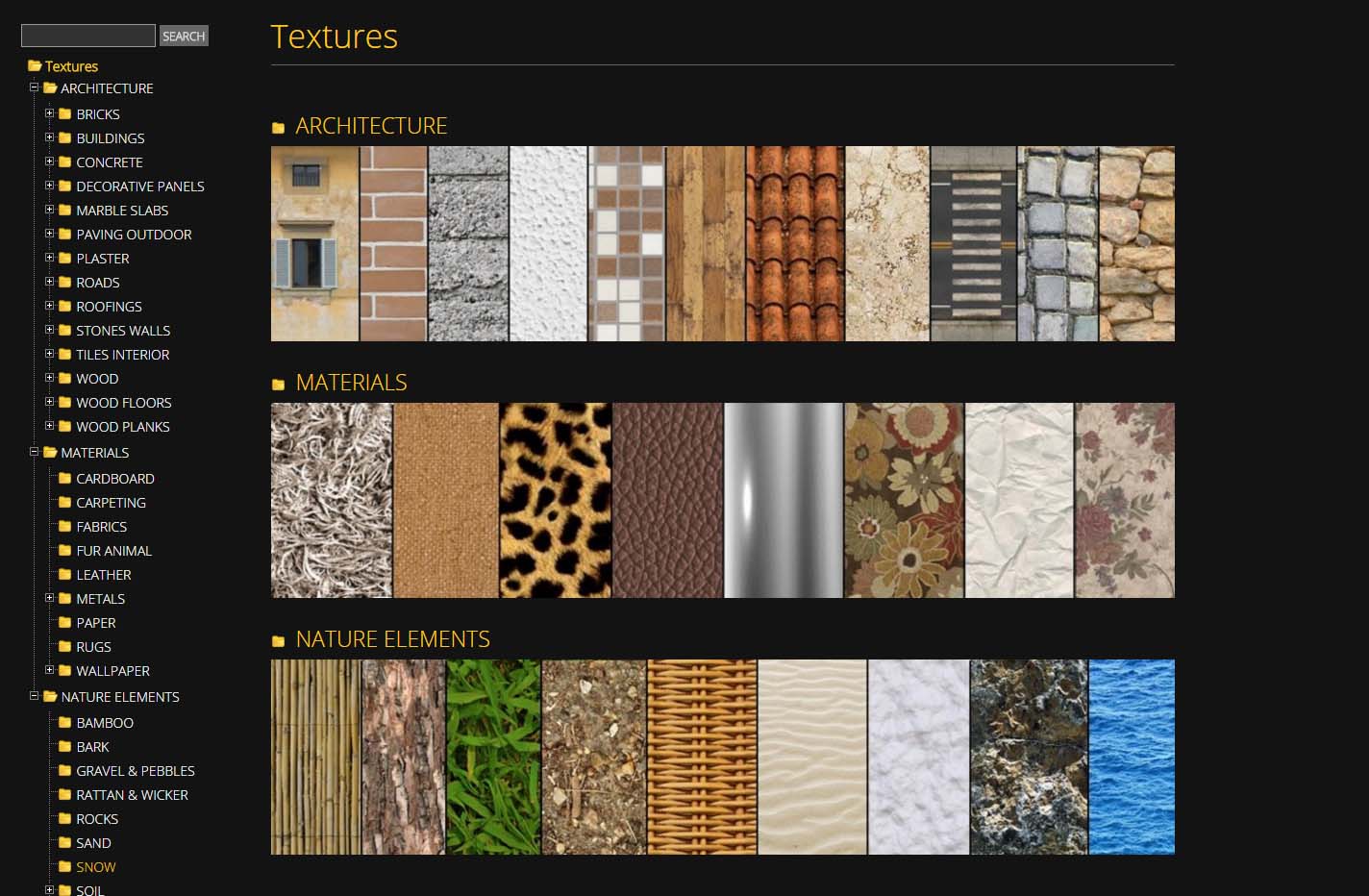Click the folder icon beside PAPER
Image resolution: width=1369 pixels, height=896 pixels.
coord(65,622)
